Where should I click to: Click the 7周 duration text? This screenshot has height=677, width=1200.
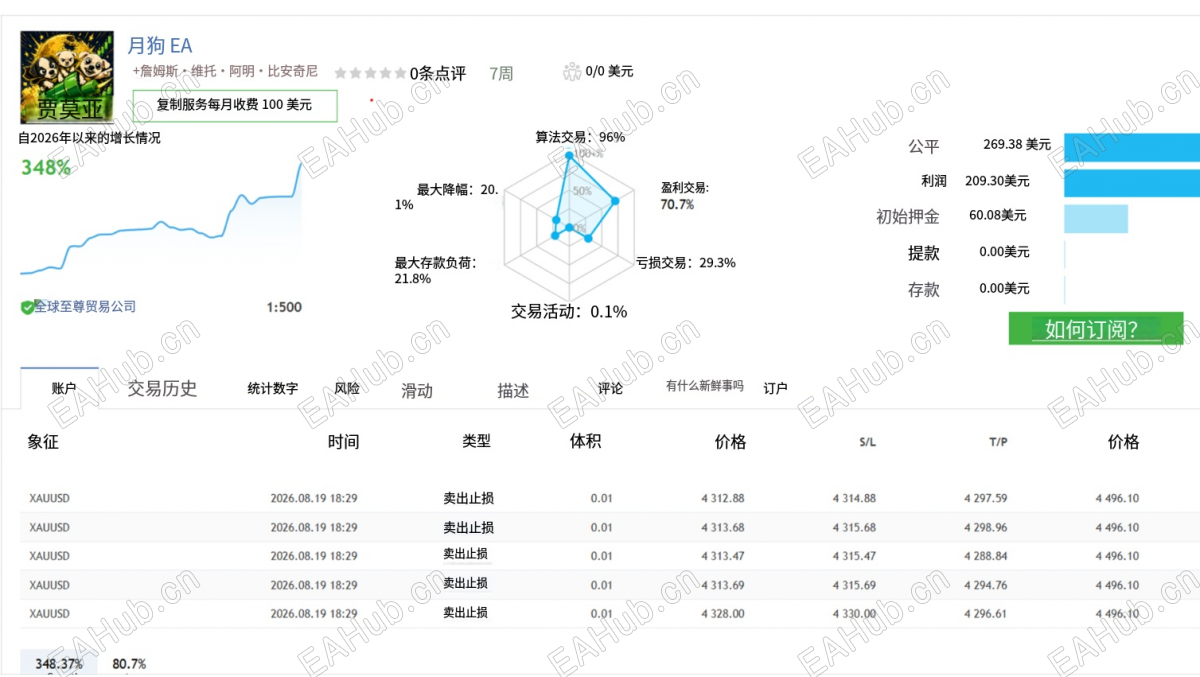pos(501,73)
